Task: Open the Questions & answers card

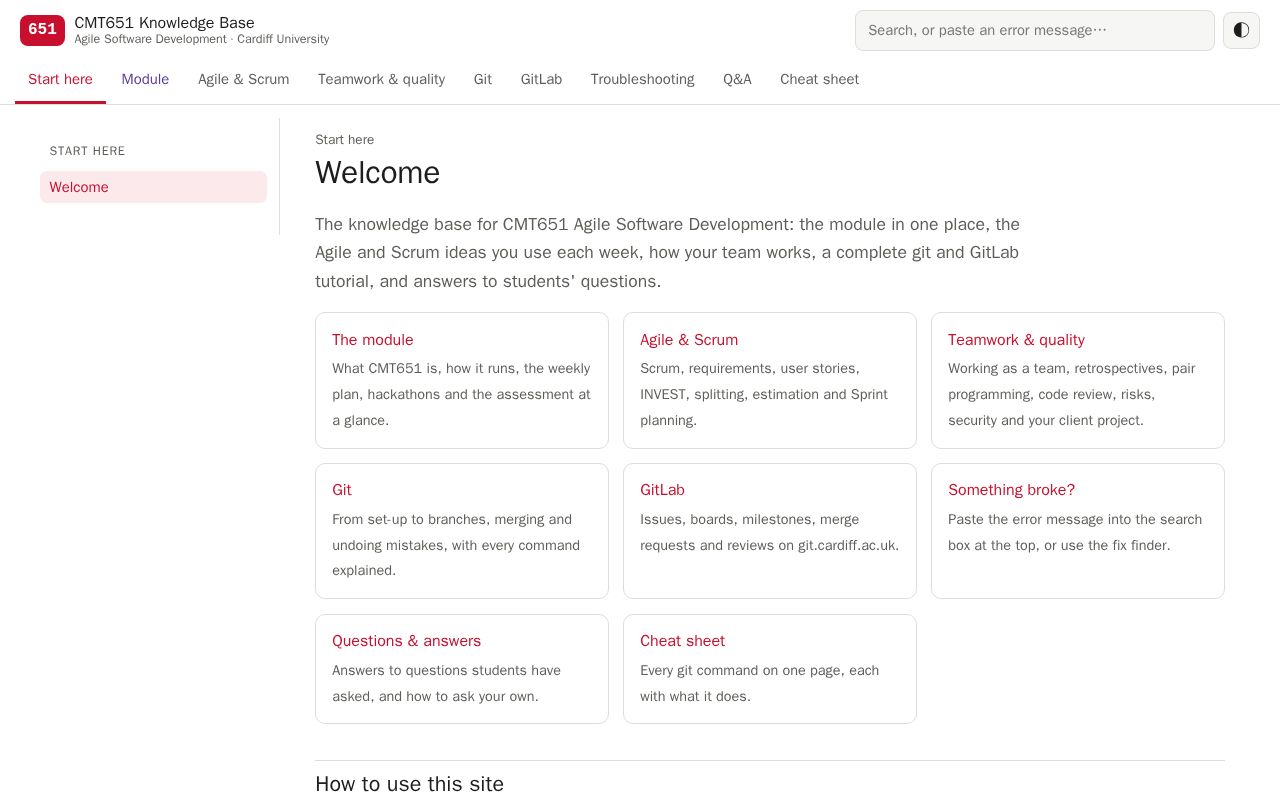Action: (x=462, y=669)
